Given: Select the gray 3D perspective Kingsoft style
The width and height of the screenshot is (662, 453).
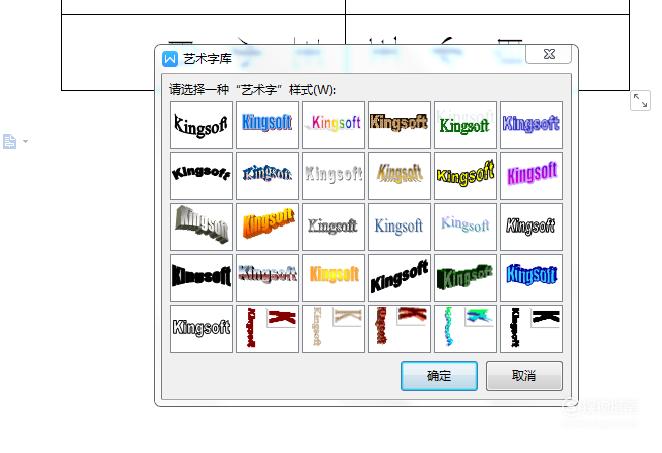Looking at the screenshot, I should pos(201,227).
